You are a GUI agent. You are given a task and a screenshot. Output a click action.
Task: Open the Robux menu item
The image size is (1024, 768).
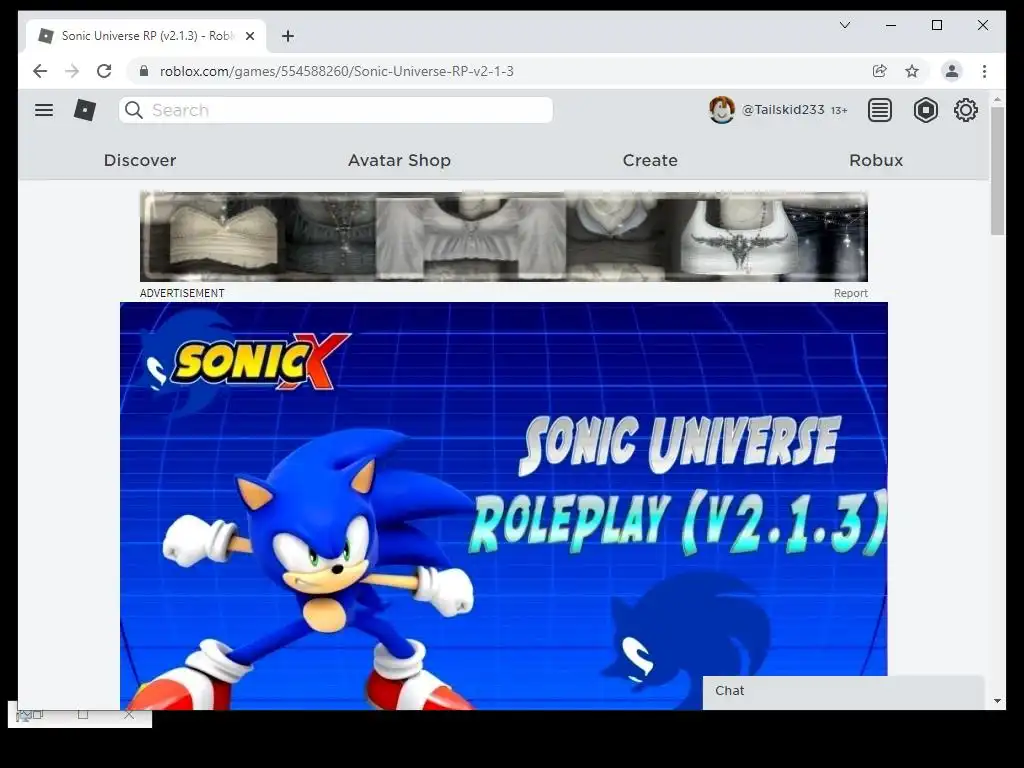pos(876,160)
